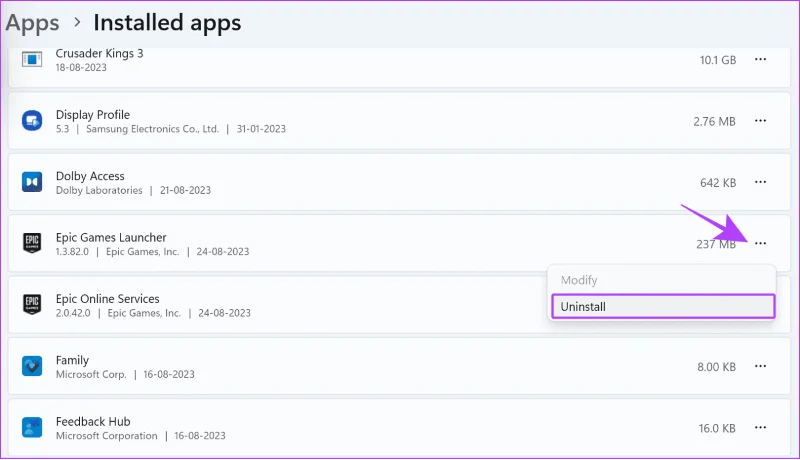Click version 2.0.42.0 of Epic Online Services
Viewport: 800px width, 460px height.
[x=73, y=313]
